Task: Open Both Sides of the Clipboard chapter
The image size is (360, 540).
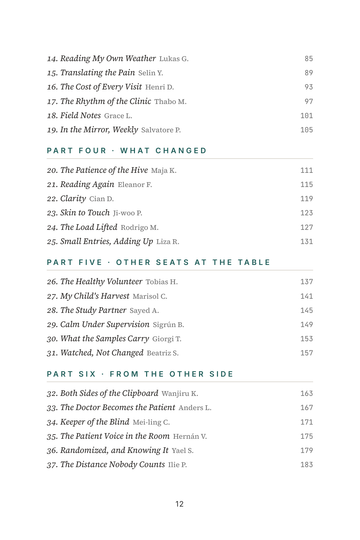Action: coord(180,393)
